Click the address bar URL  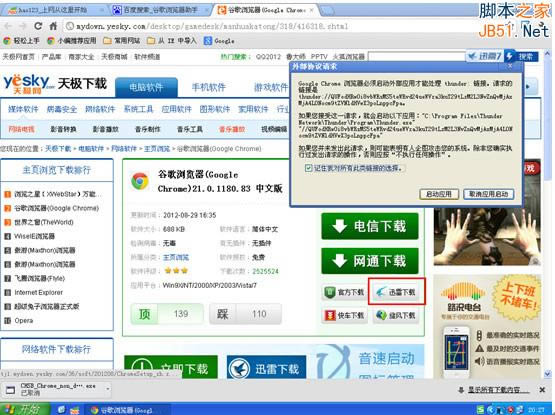click(x=212, y=26)
